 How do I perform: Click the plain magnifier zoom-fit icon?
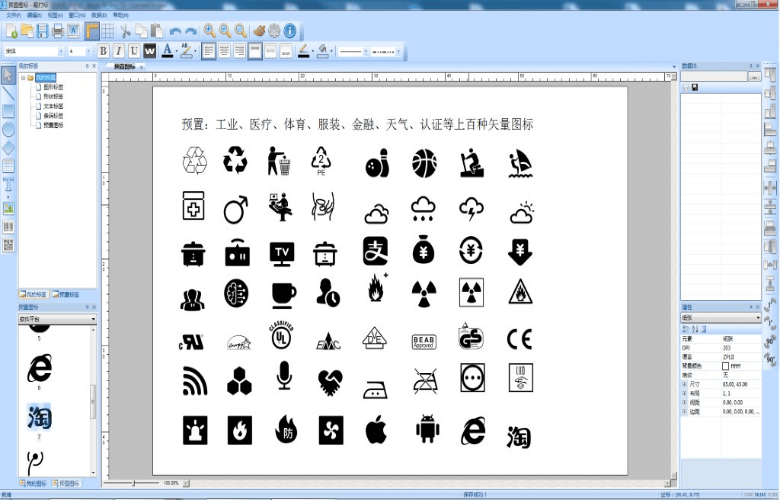241,31
